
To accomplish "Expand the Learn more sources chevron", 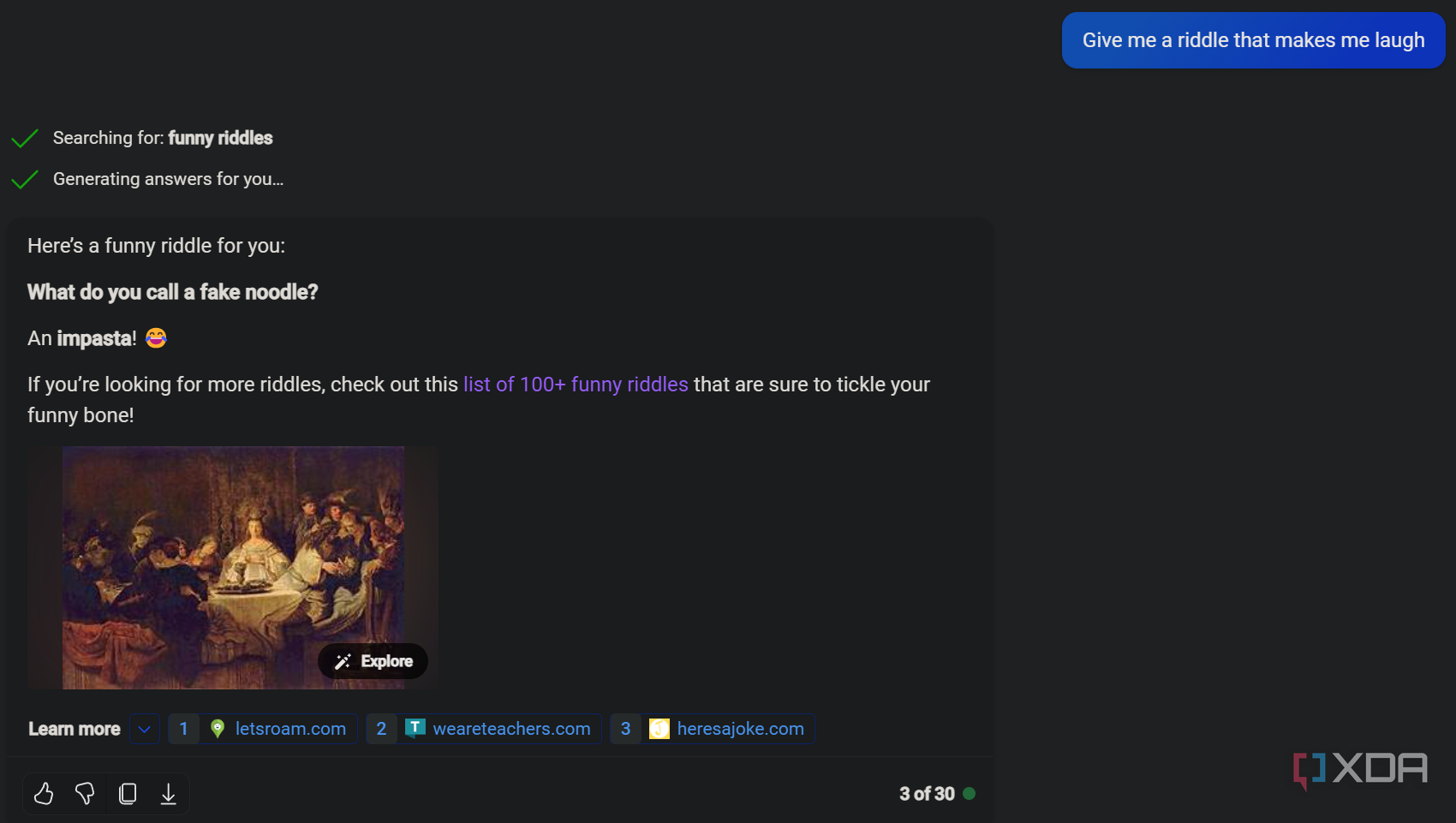I will (145, 729).
